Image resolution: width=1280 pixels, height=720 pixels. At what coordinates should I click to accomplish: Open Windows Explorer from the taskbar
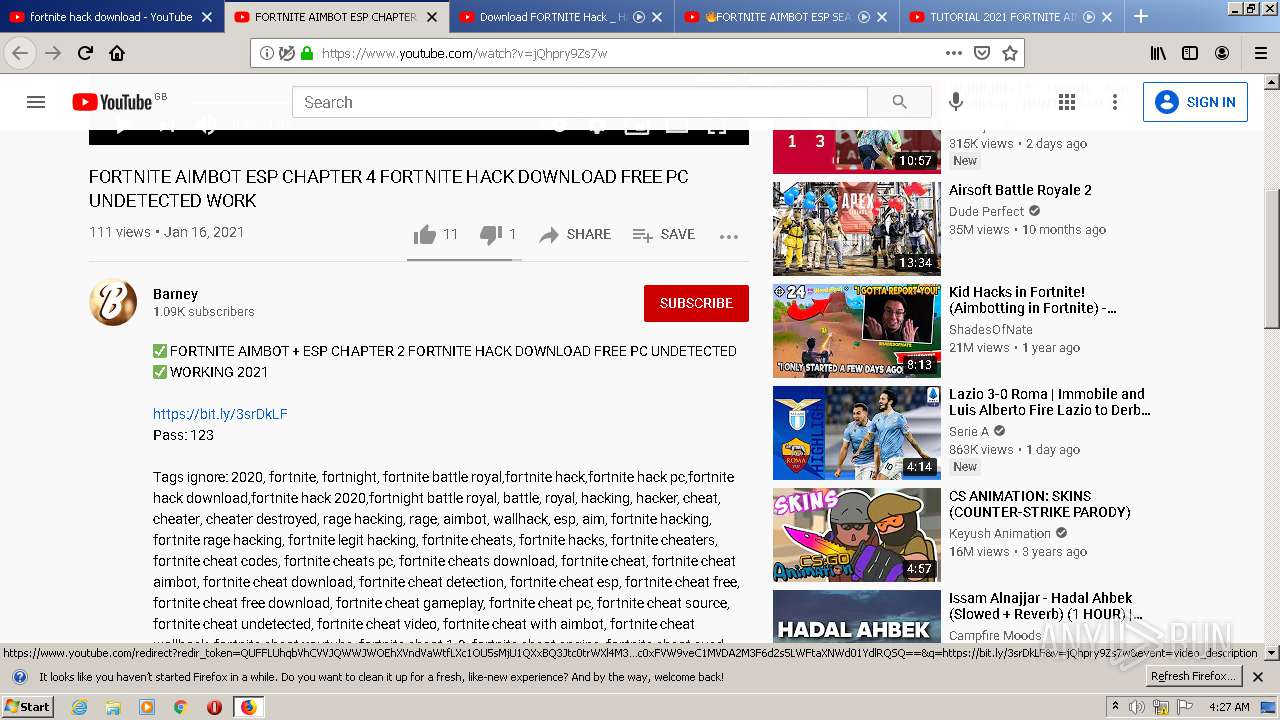113,707
